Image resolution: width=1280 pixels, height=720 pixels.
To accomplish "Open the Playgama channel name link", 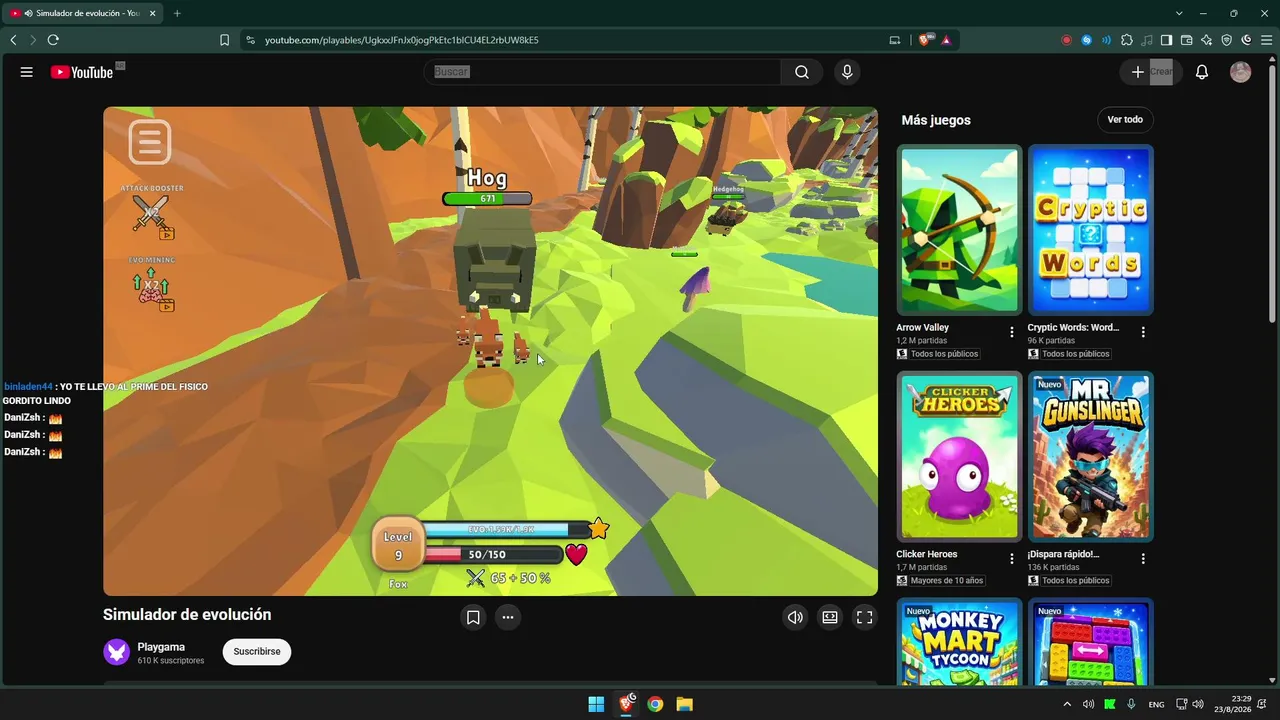I will tap(161, 647).
